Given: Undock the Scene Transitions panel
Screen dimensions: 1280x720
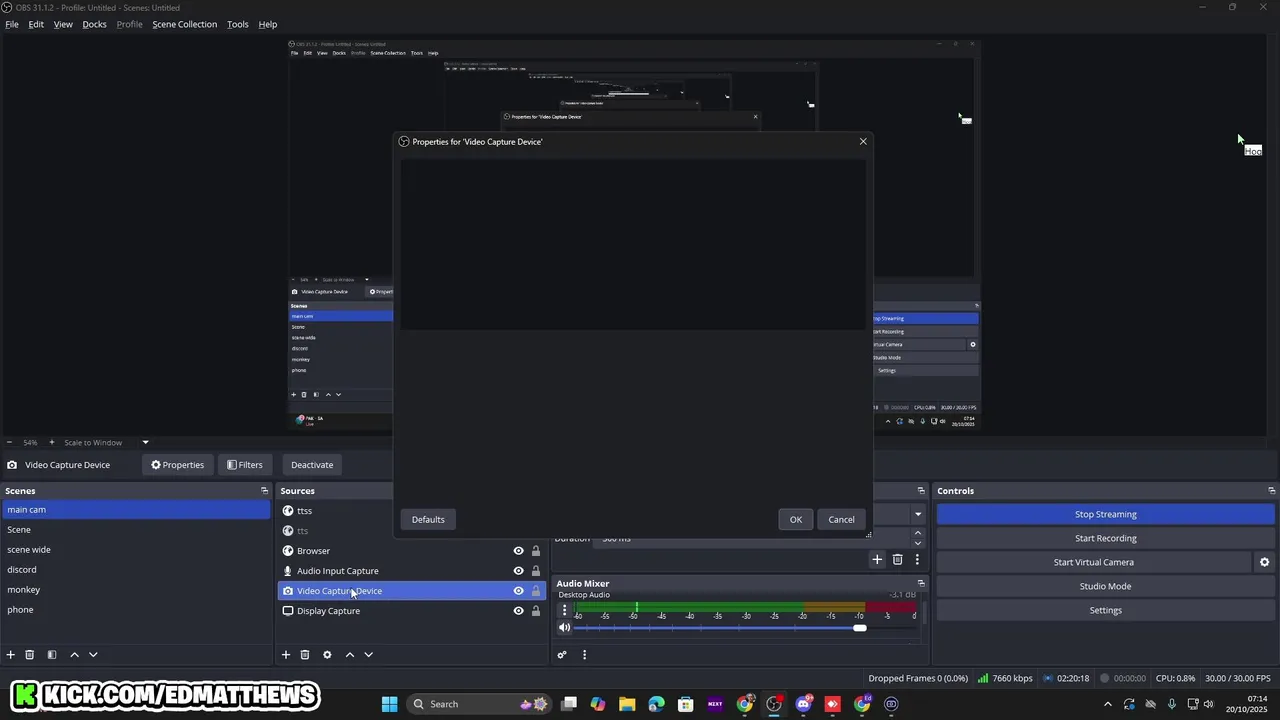Looking at the screenshot, I should point(921,491).
